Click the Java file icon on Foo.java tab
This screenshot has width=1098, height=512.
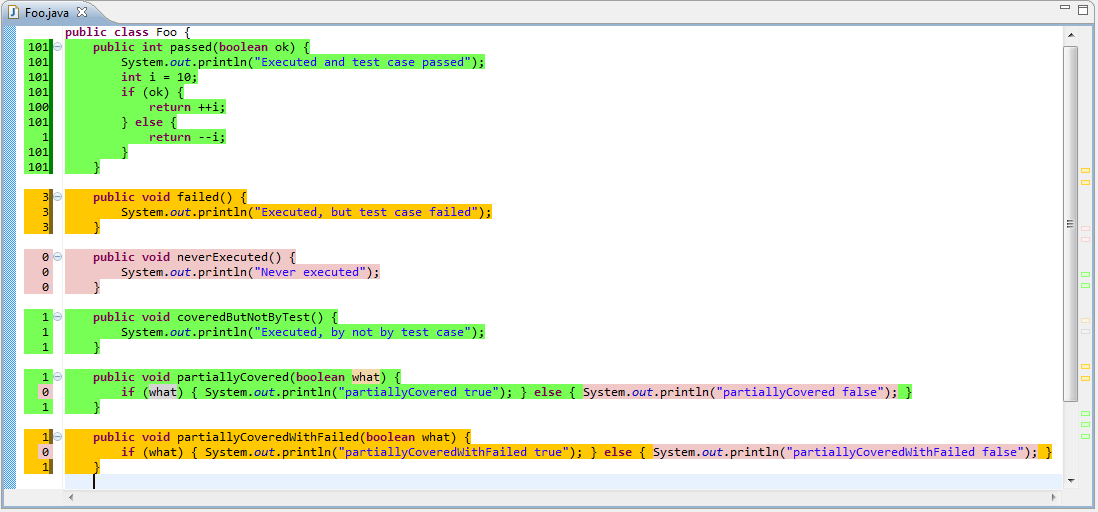[x=14, y=11]
